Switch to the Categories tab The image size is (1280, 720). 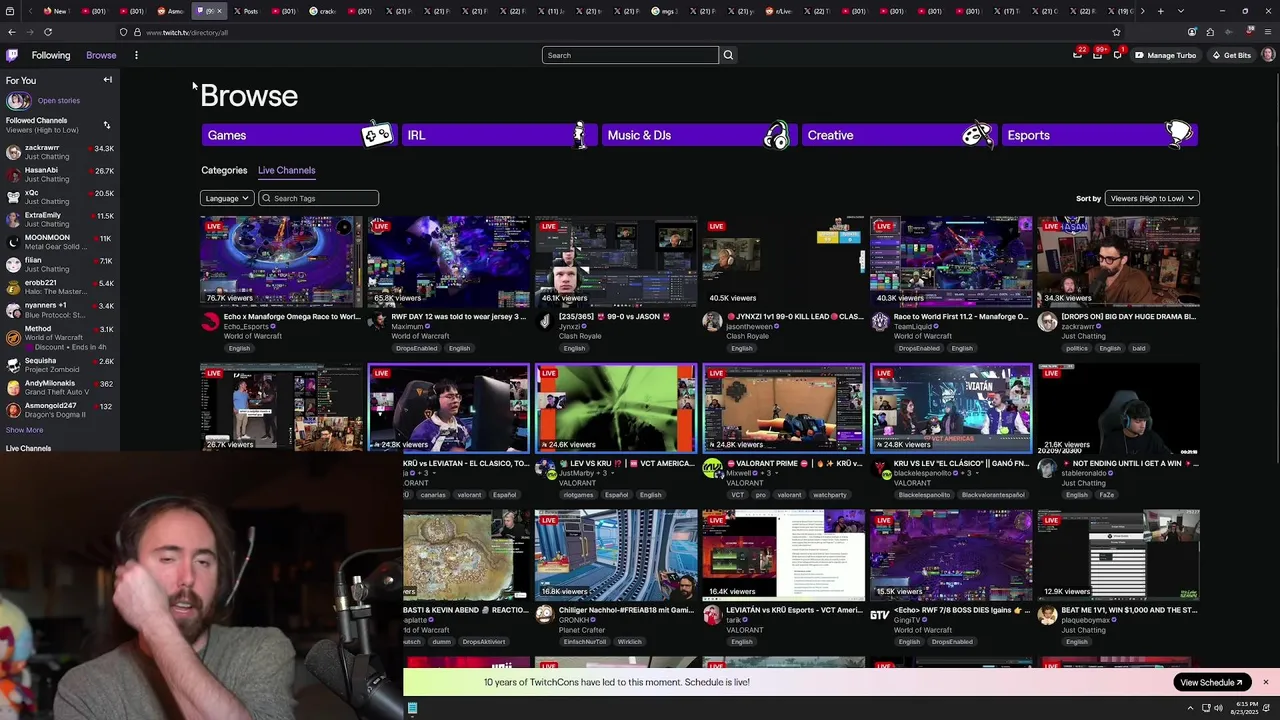224,170
